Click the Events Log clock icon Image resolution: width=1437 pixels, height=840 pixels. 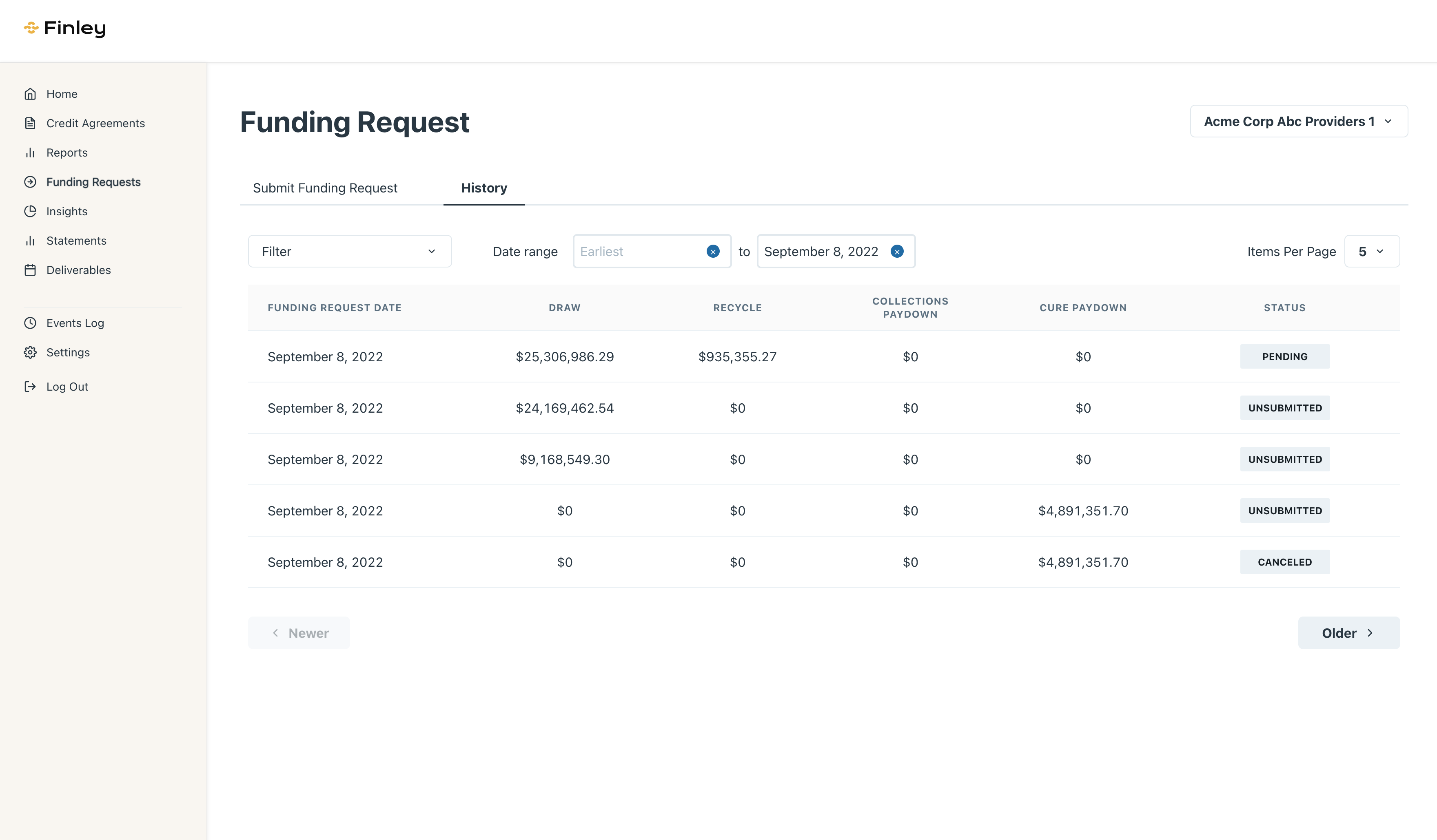pos(30,323)
